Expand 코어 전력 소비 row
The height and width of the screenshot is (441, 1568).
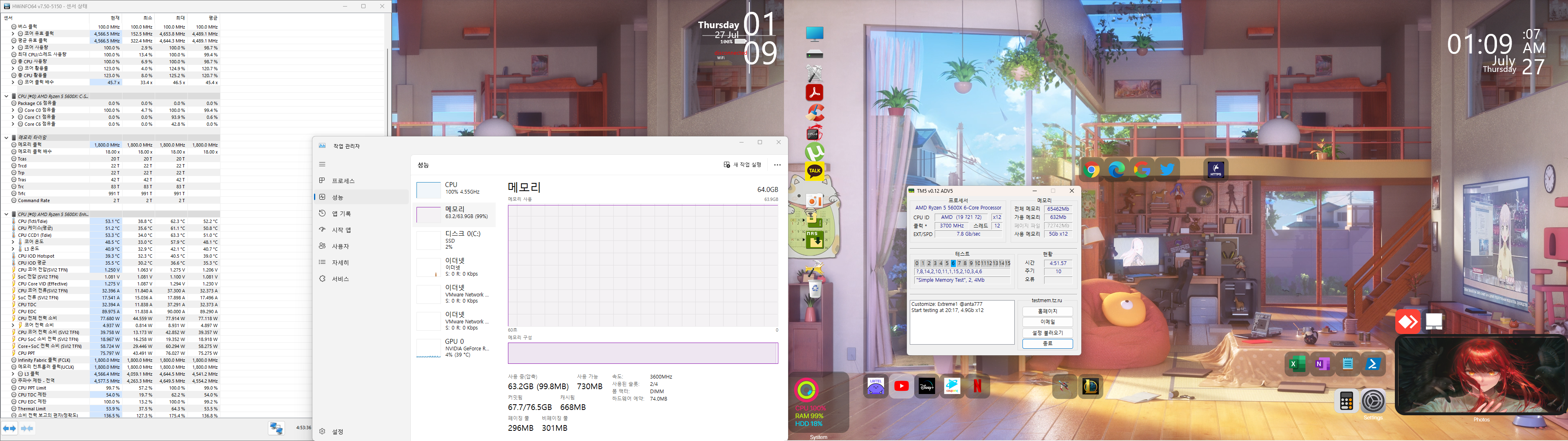coord(13,325)
